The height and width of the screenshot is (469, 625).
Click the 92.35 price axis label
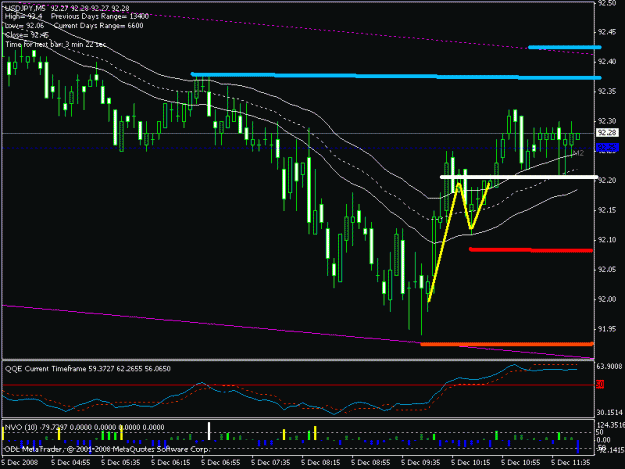click(607, 91)
